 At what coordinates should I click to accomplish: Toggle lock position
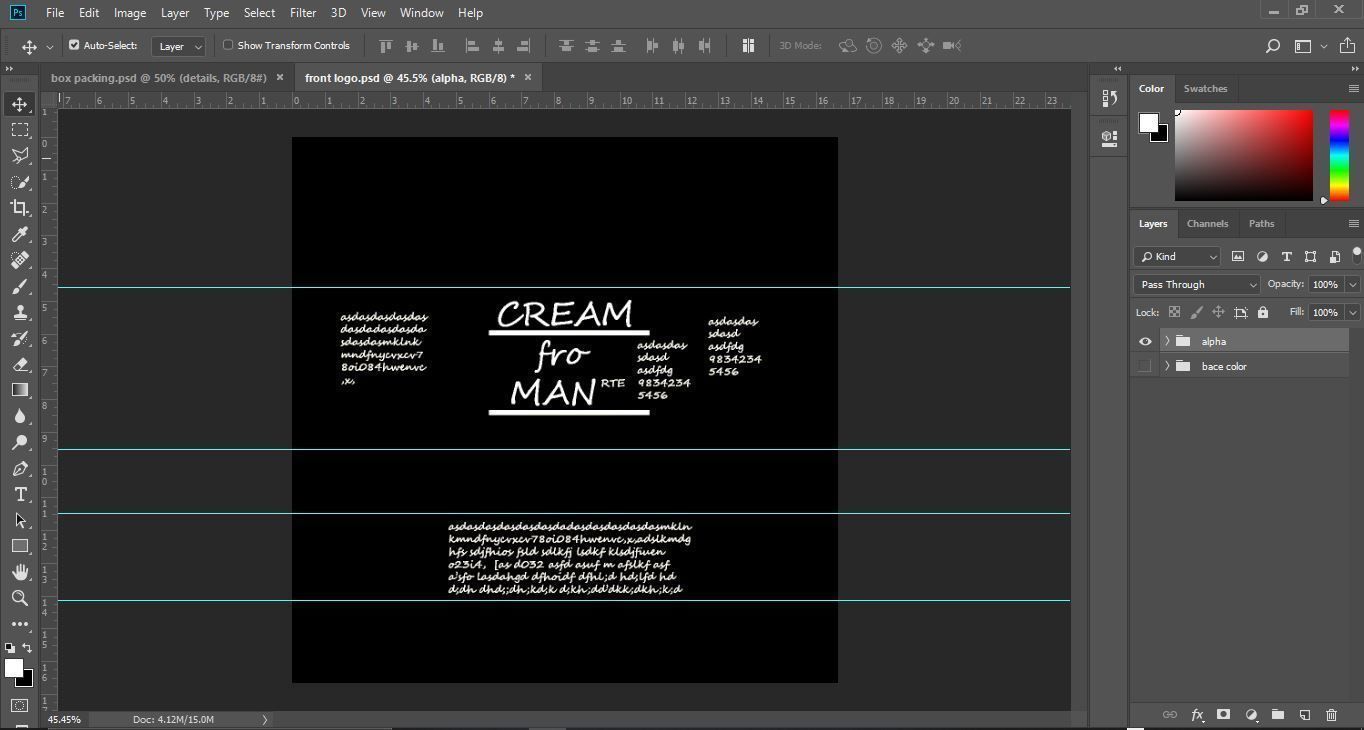click(x=1219, y=312)
